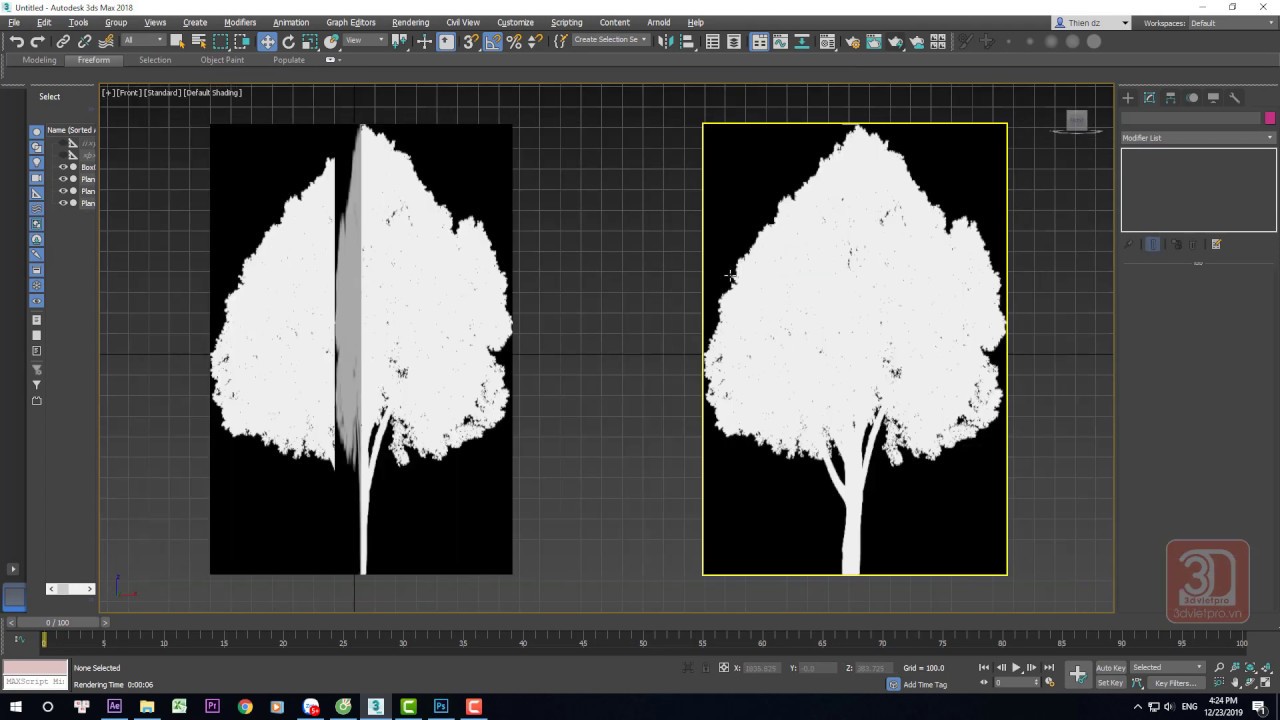Open the key mode 'Selected' dropdown
Image resolution: width=1280 pixels, height=720 pixels.
[1167, 667]
